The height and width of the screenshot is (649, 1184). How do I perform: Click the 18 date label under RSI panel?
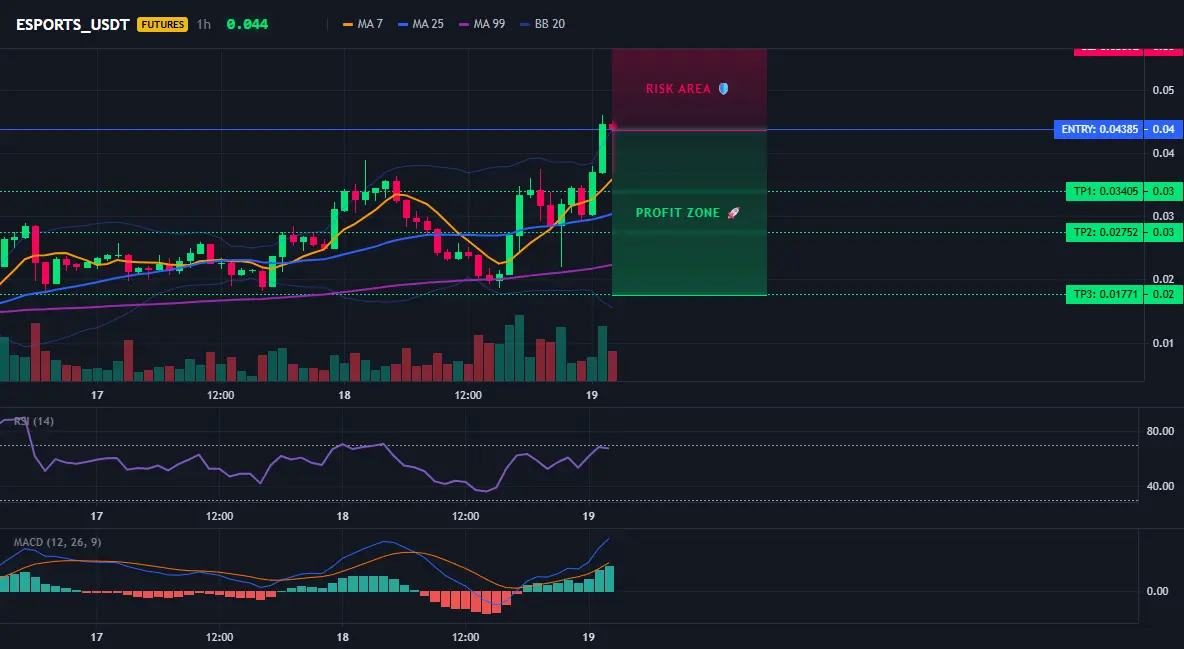click(x=343, y=516)
